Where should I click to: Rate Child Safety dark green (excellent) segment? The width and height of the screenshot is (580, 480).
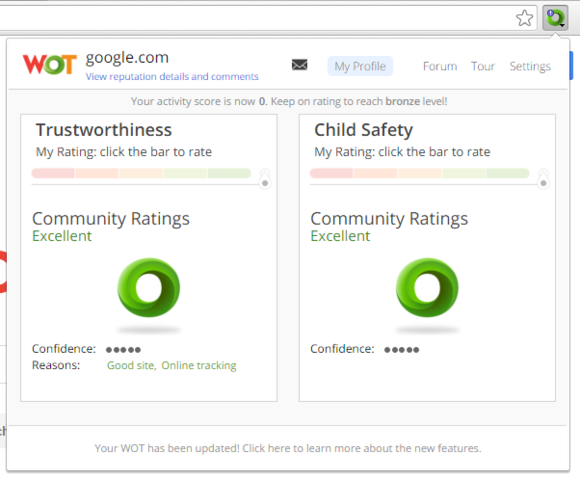pos(508,173)
